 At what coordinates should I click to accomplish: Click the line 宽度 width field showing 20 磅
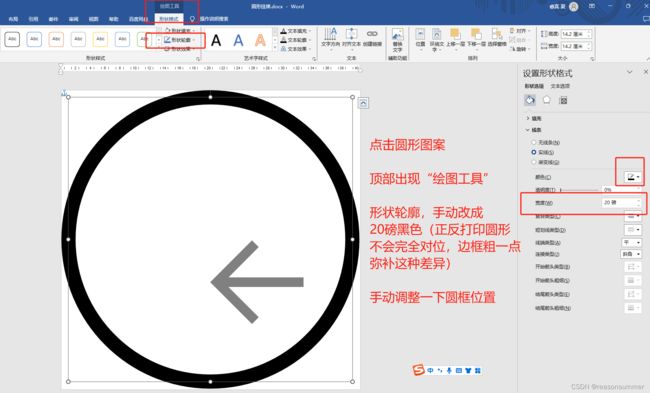coord(621,202)
